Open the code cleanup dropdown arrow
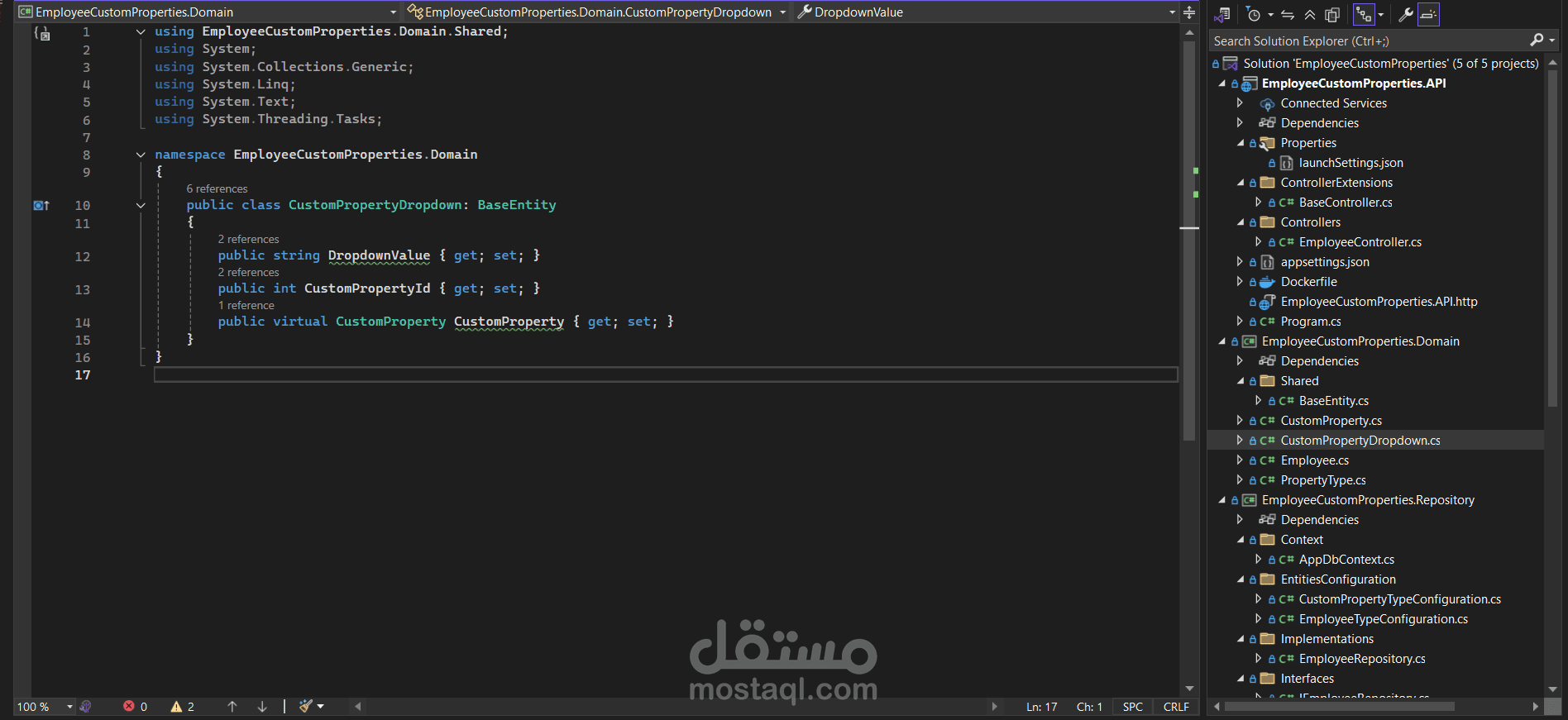This screenshot has height=720, width=1568. [x=321, y=706]
